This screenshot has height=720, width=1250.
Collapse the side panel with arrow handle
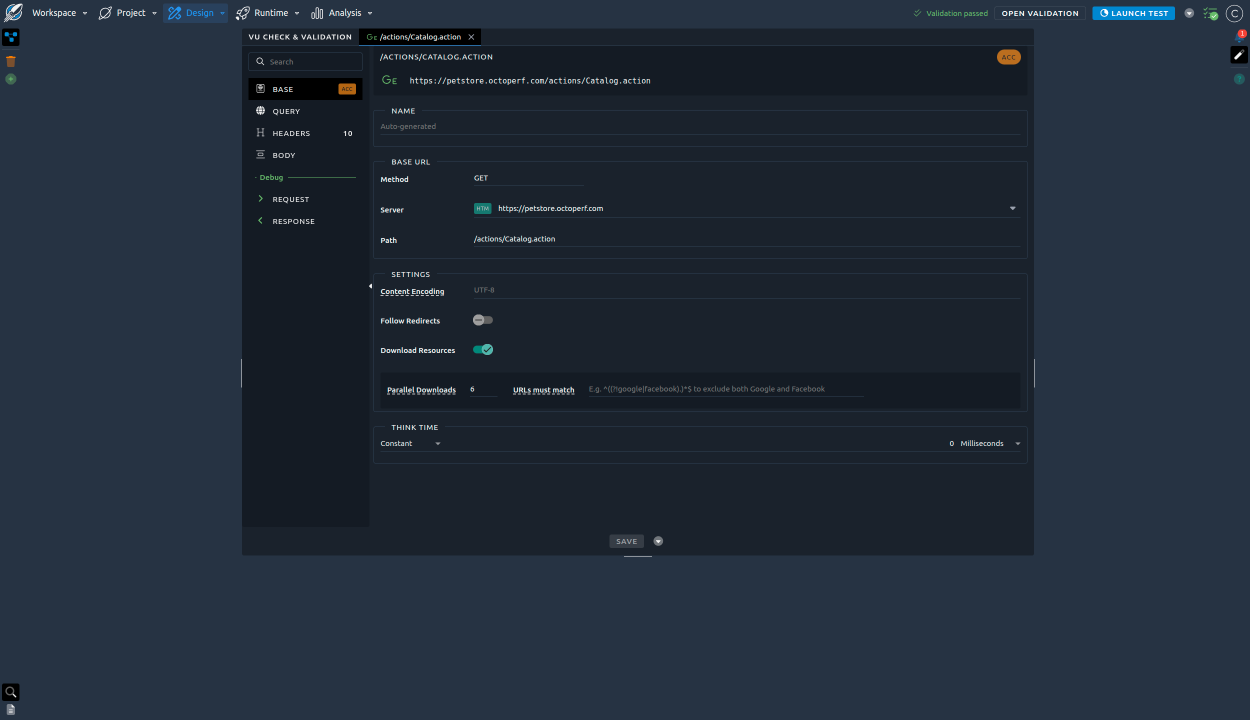pyautogui.click(x=370, y=286)
